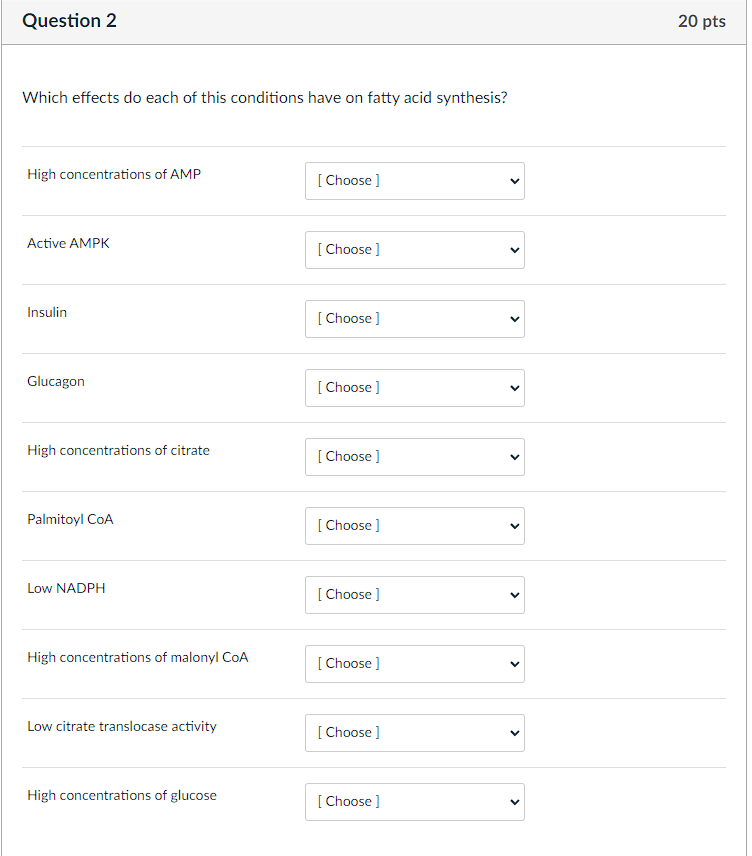
Task: Click the Active AMPK condition label
Action: point(68,243)
